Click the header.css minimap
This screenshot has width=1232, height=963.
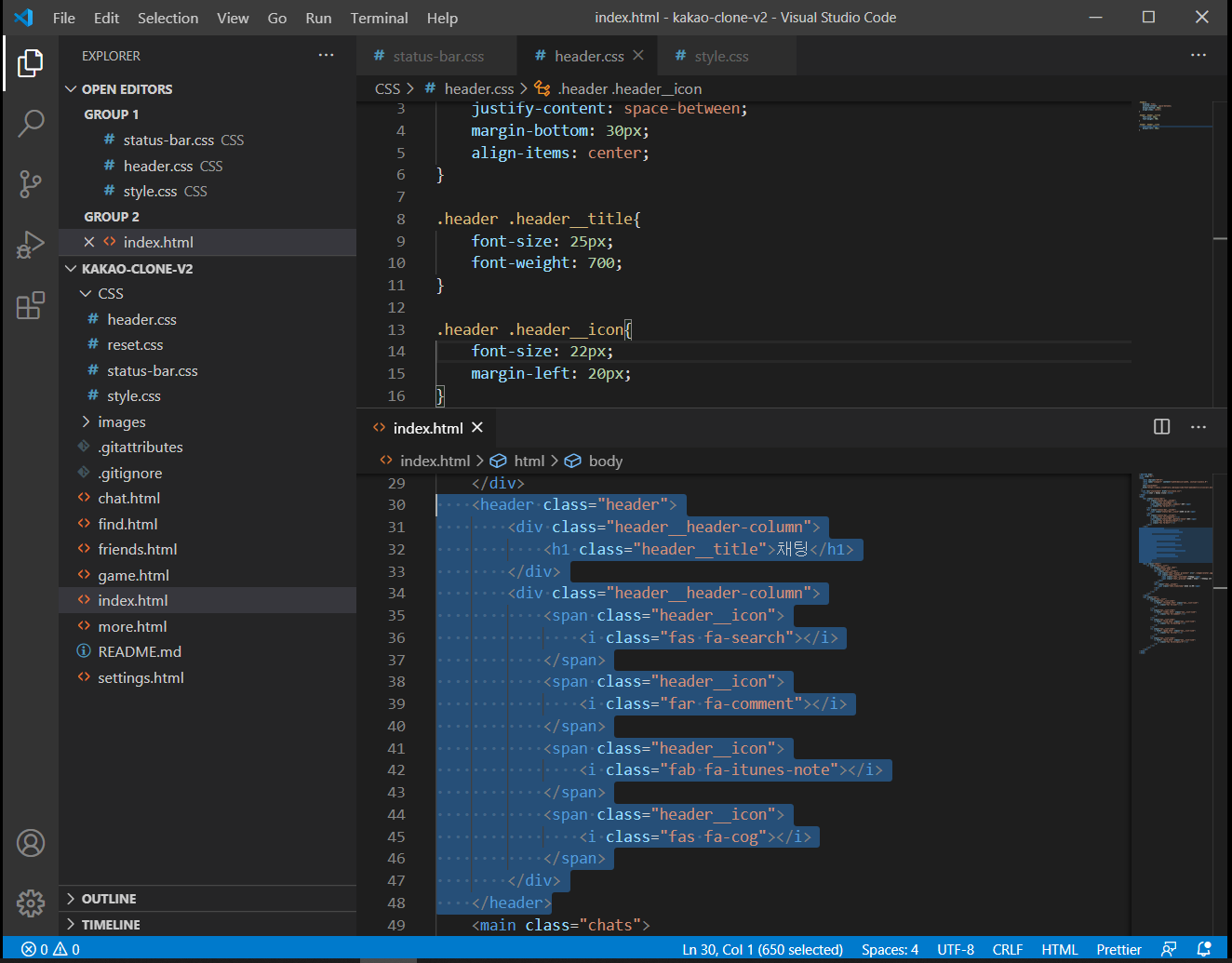(1175, 115)
